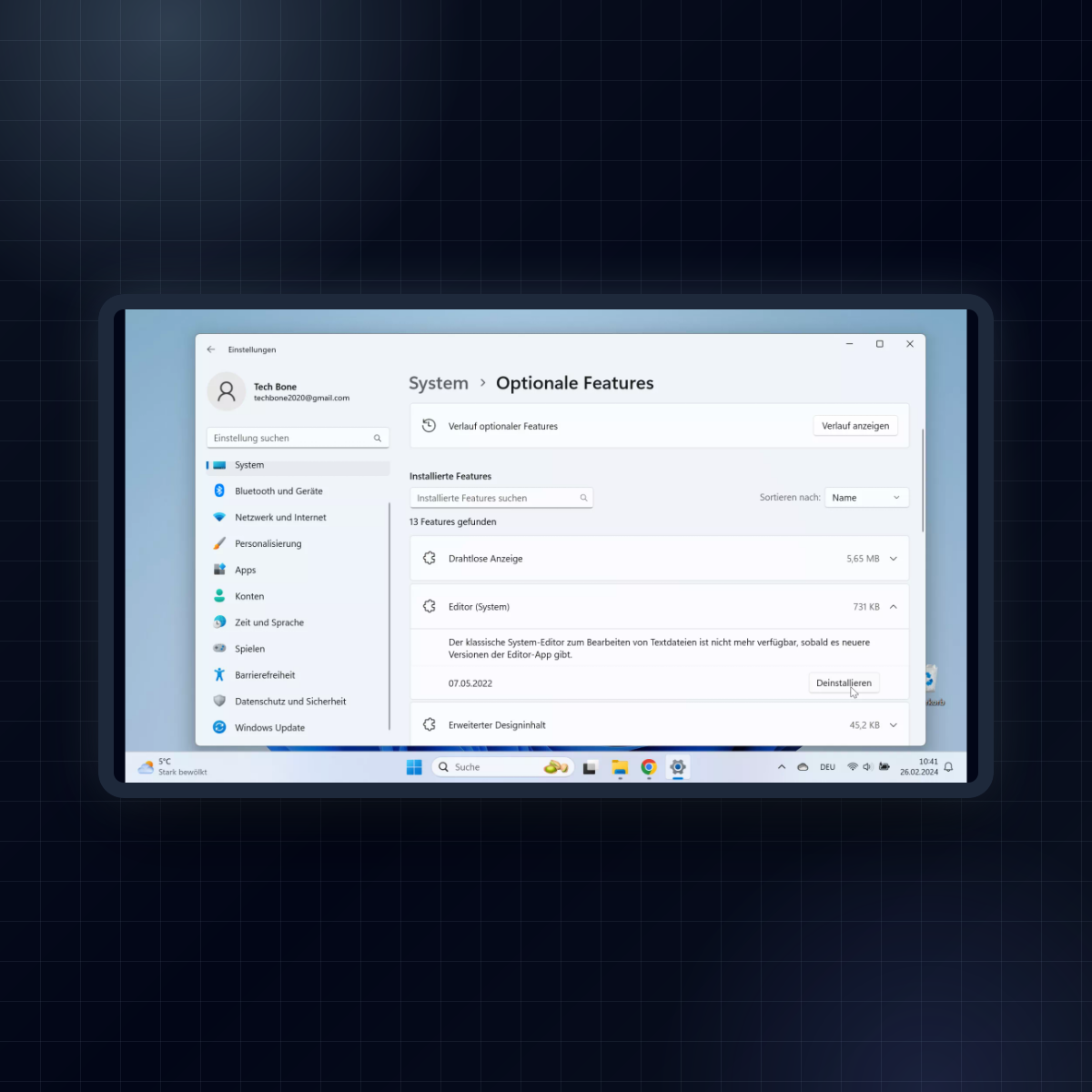Click the Barrierefreiheit icon
The width and height of the screenshot is (1092, 1092).
point(219,674)
